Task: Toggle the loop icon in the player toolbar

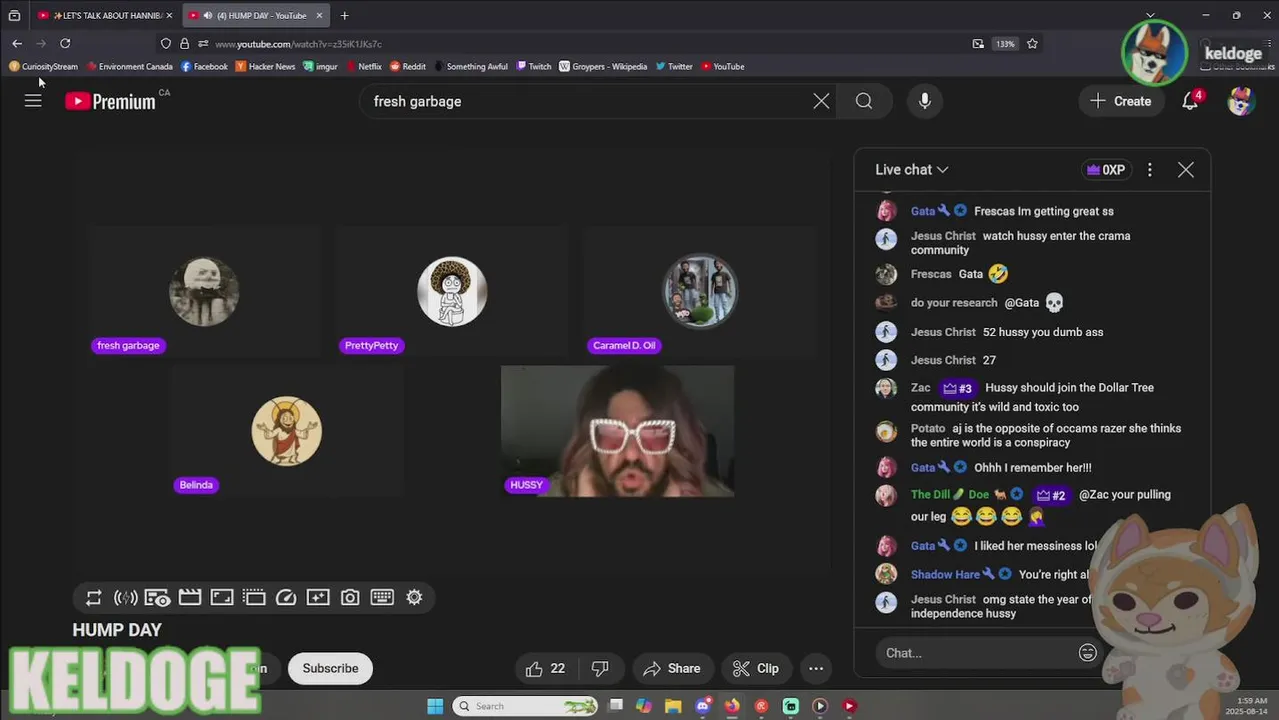Action: (93, 597)
